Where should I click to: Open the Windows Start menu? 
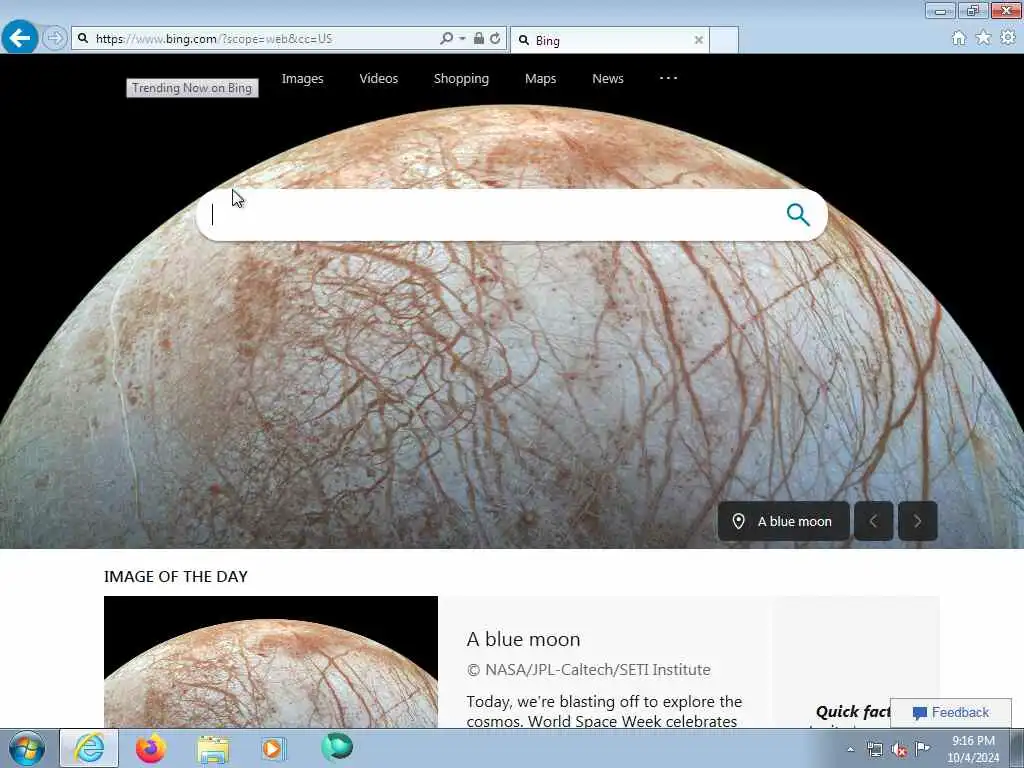tap(27, 748)
